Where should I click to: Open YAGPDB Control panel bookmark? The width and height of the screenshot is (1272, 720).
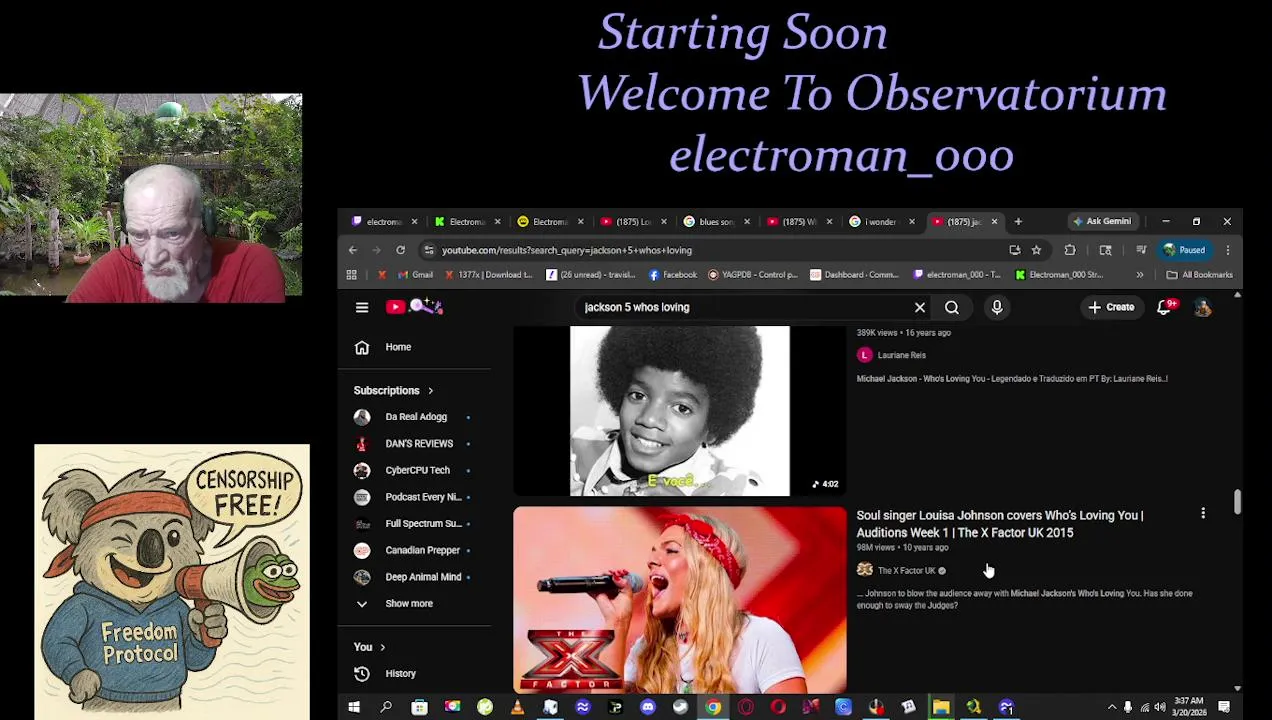point(753,275)
